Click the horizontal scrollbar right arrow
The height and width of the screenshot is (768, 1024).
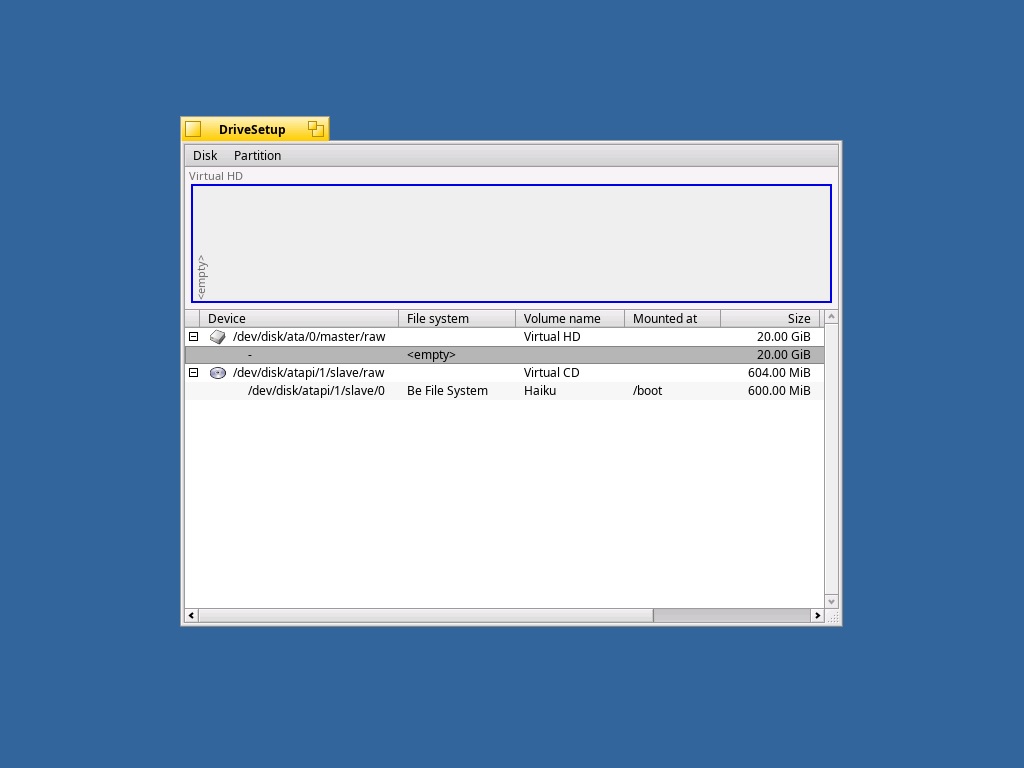click(x=817, y=616)
